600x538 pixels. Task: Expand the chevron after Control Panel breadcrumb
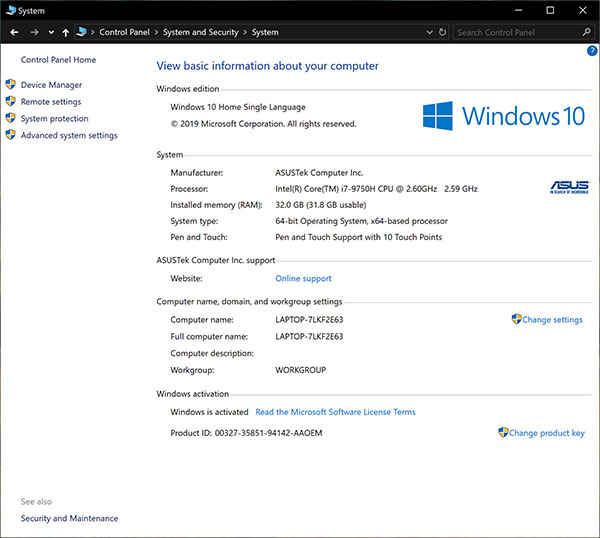(x=155, y=32)
